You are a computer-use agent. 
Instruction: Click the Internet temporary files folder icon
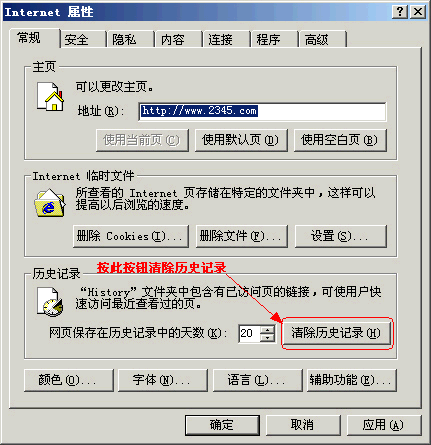[x=50, y=203]
